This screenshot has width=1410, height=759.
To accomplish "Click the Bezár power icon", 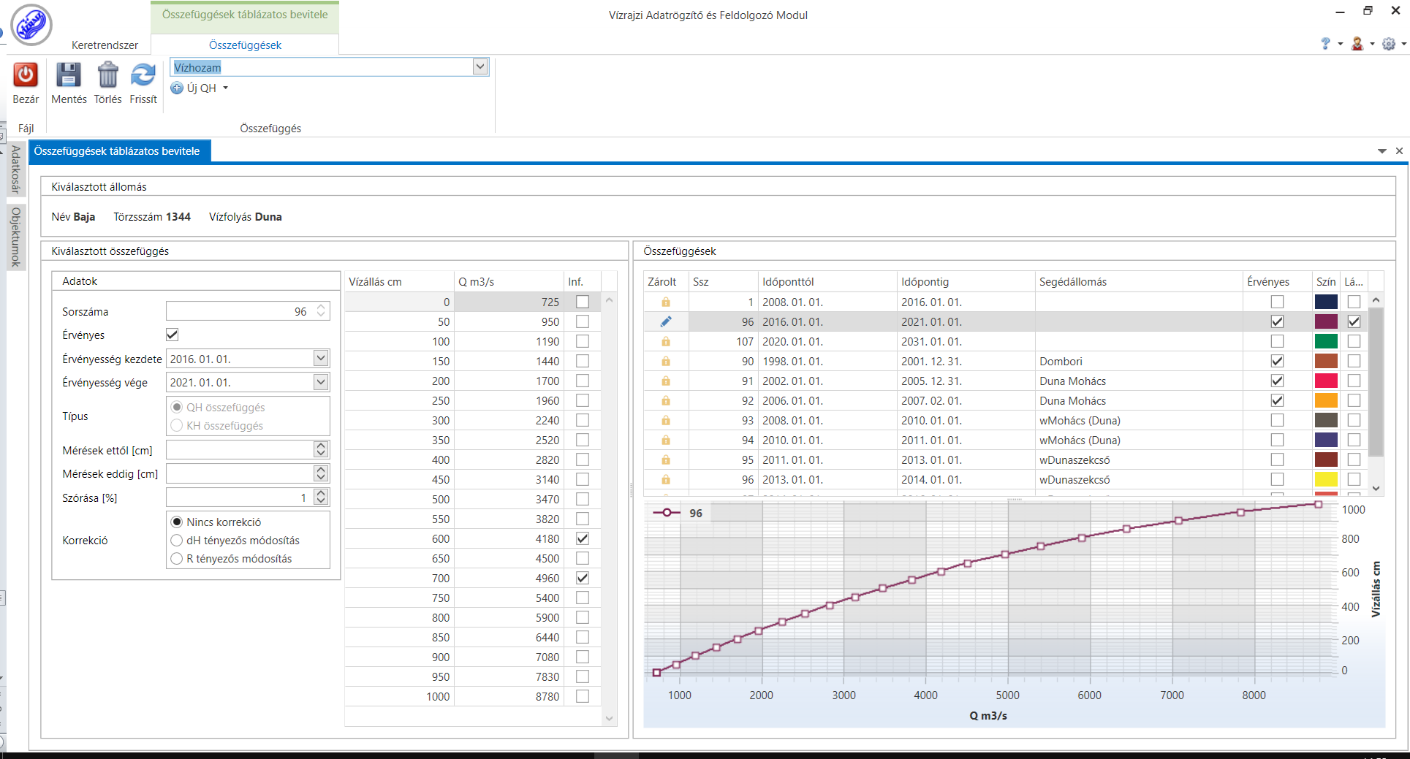I will point(25,74).
